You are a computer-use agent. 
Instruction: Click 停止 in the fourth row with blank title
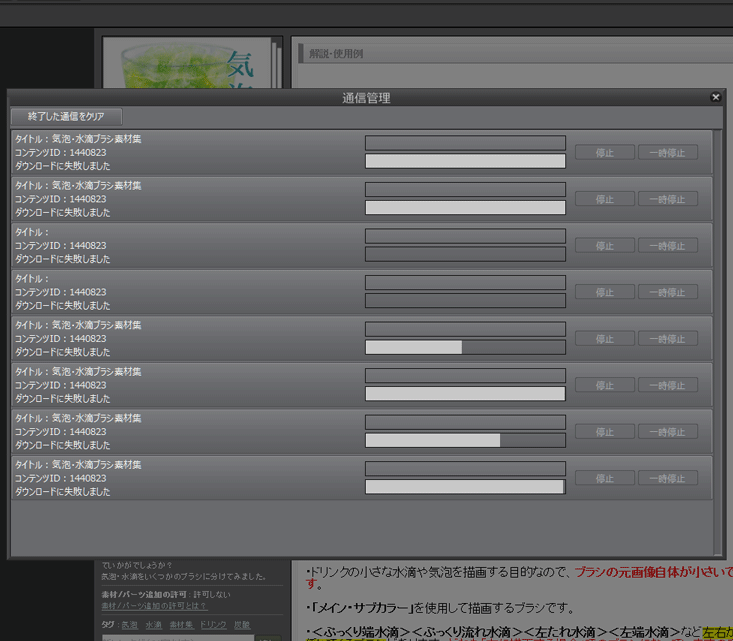point(604,292)
